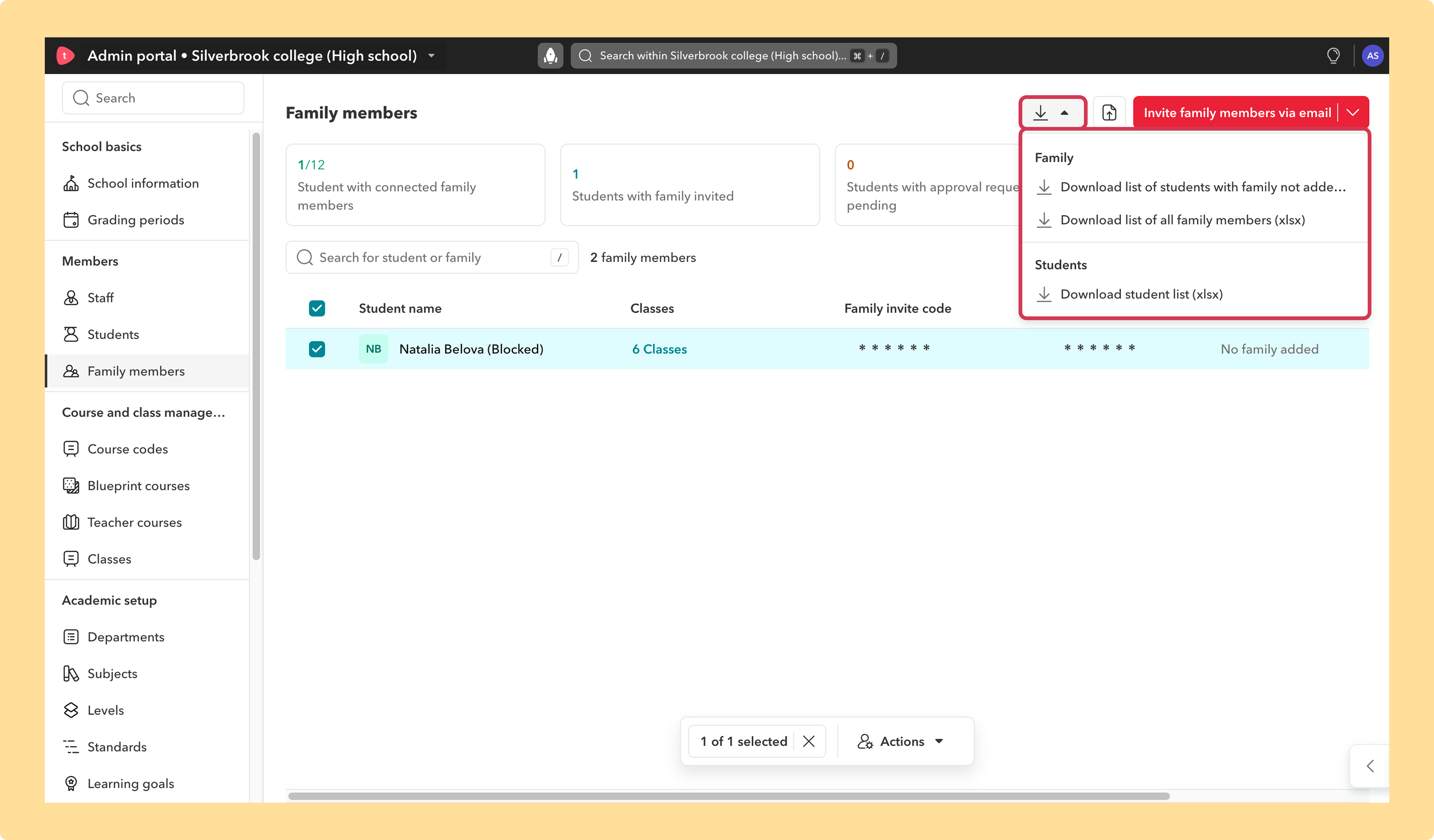Open Grading periods calendar icon
1434x840 pixels.
click(71, 220)
